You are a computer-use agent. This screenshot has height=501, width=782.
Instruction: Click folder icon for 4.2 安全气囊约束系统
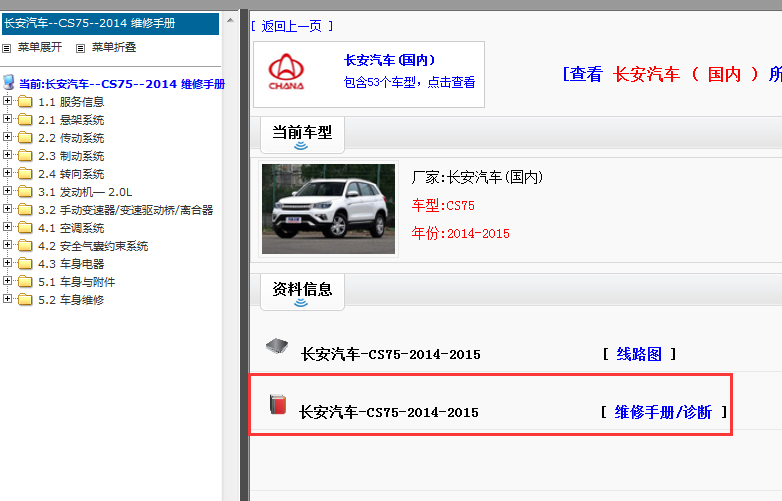tap(25, 246)
